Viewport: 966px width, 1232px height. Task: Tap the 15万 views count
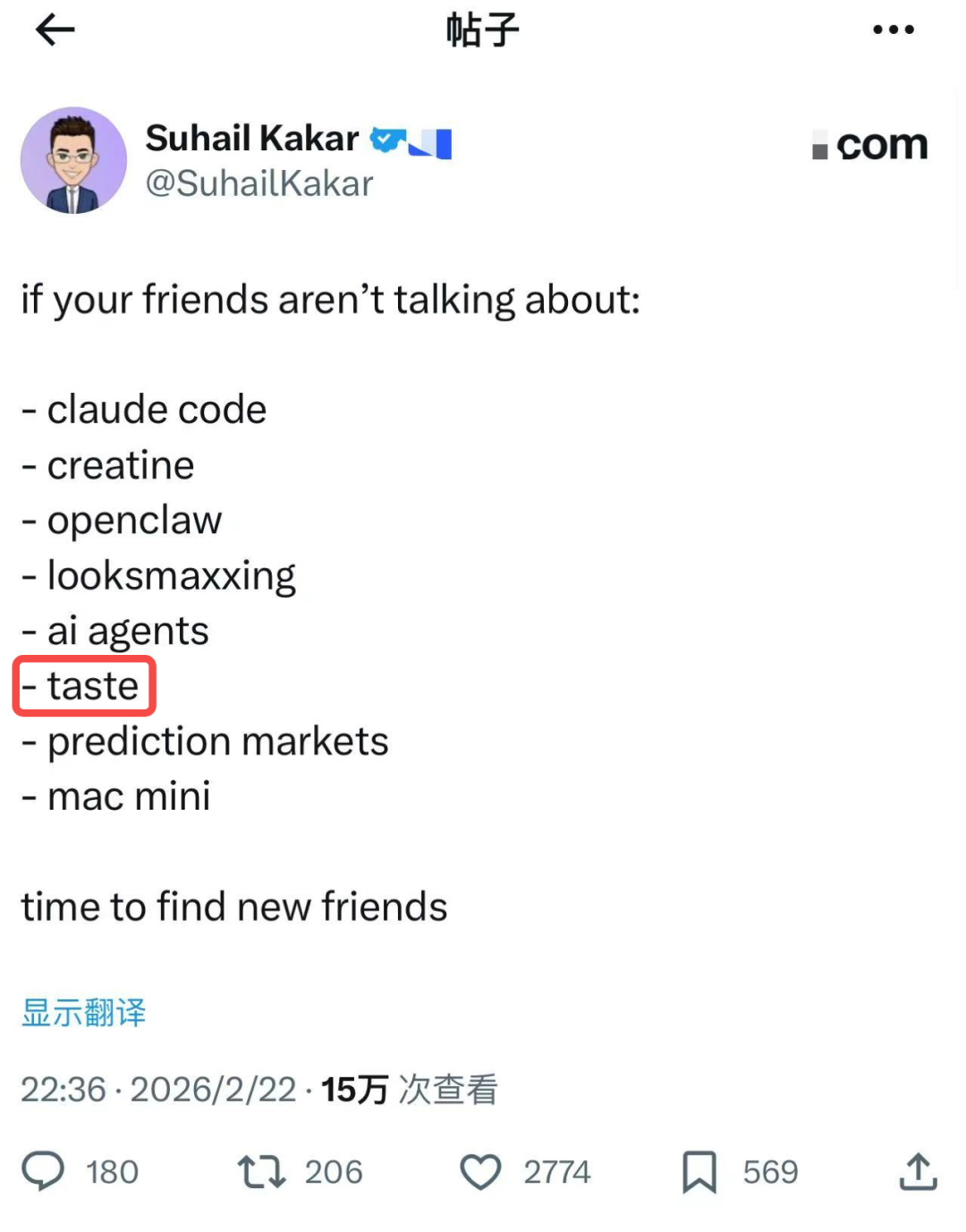[354, 1090]
